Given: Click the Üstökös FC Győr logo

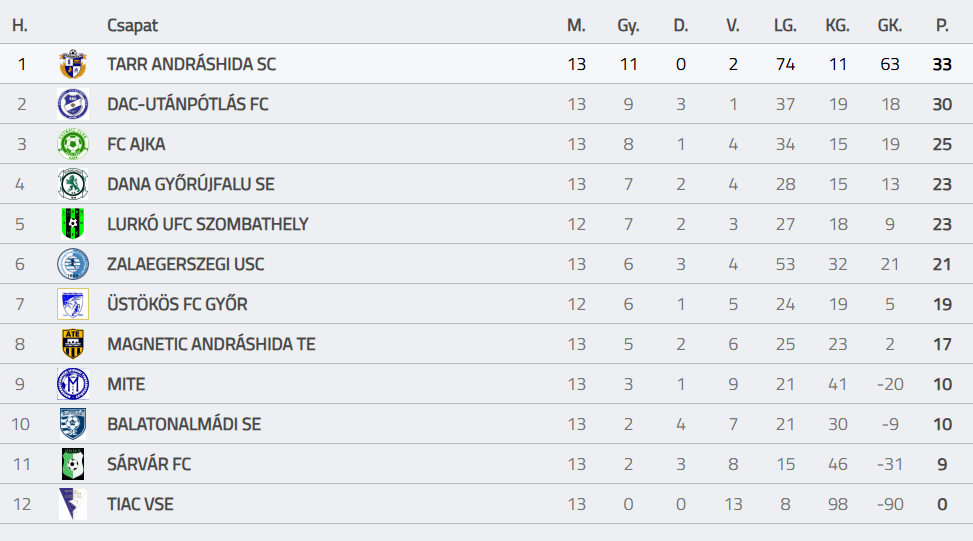Looking at the screenshot, I should (72, 304).
